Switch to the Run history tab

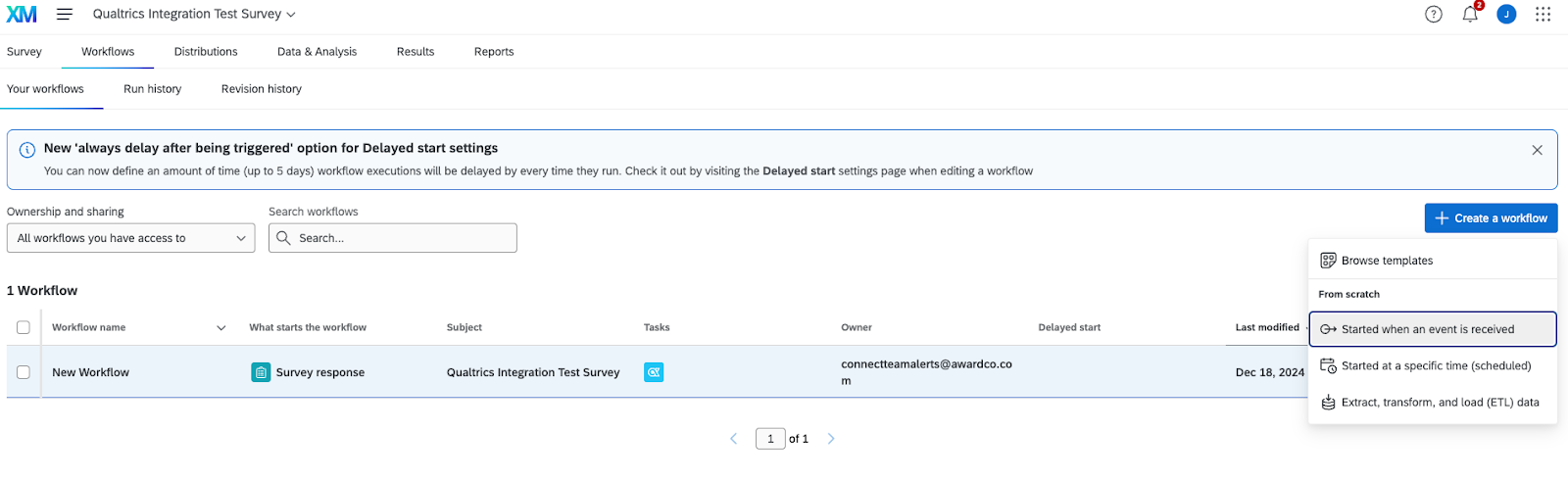coord(152,89)
